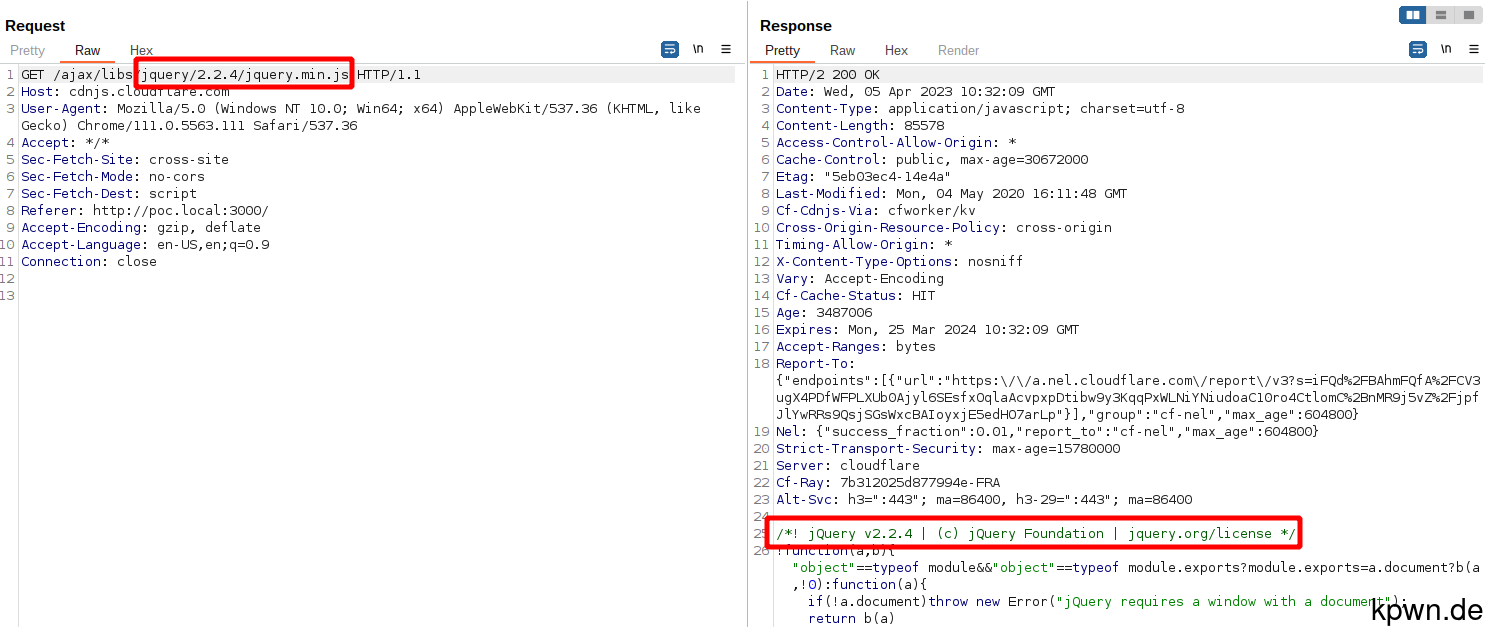Click the highlighted jQuery license comment in the response

coord(1033,533)
